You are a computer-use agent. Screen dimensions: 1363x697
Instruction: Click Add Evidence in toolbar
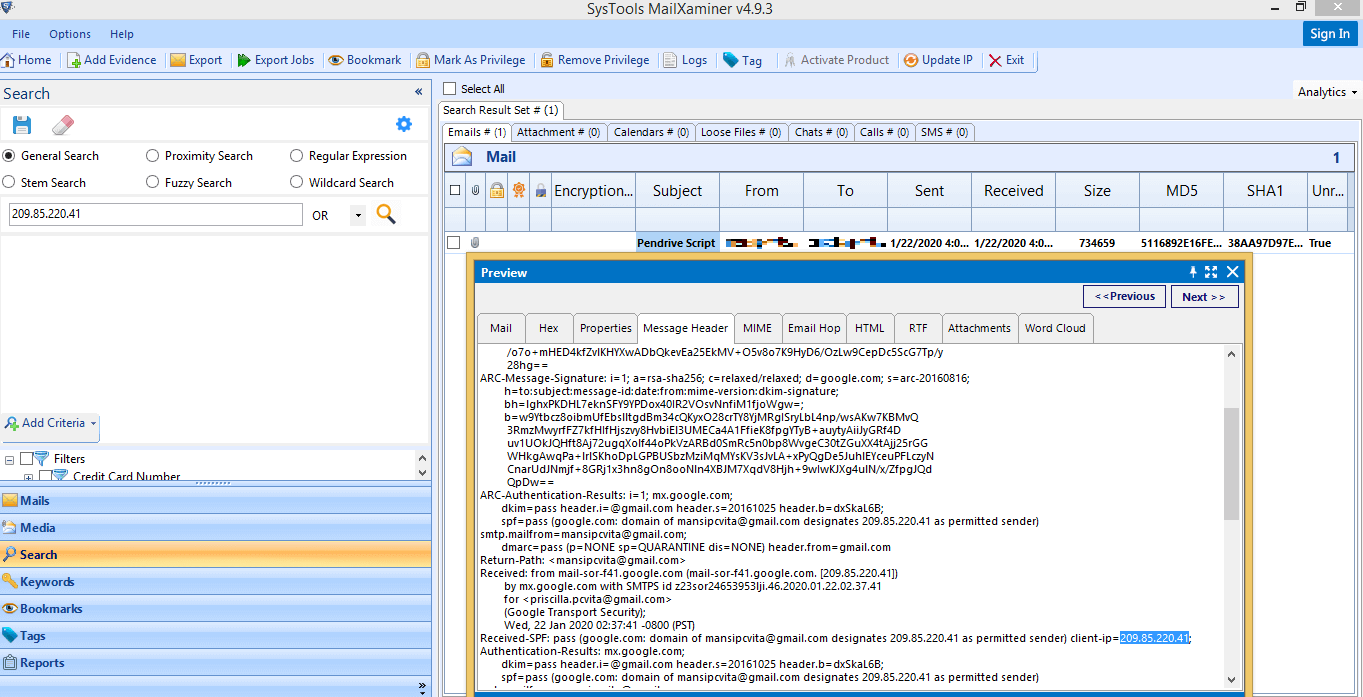point(112,60)
